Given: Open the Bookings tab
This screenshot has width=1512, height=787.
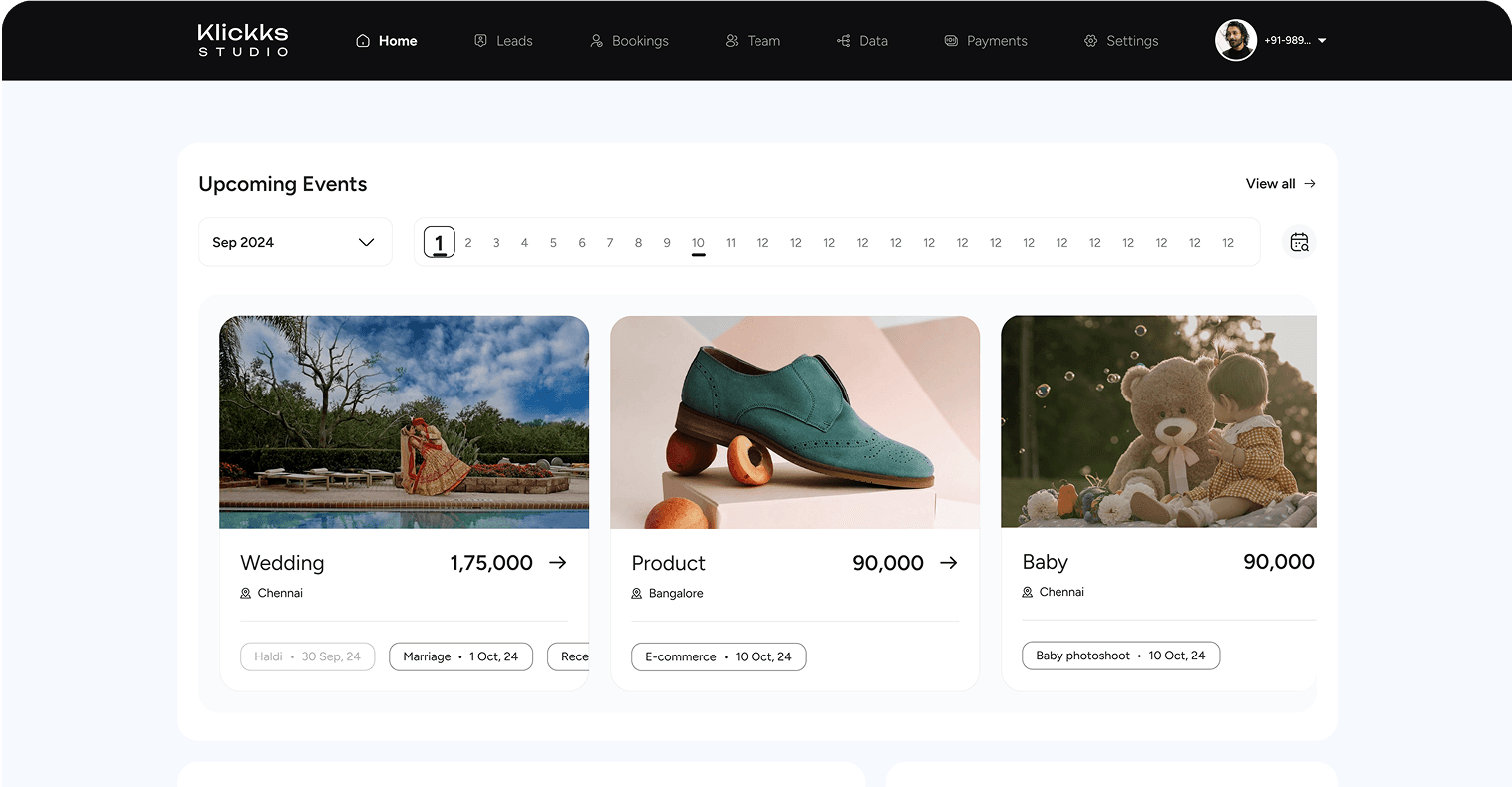Looking at the screenshot, I should (629, 41).
